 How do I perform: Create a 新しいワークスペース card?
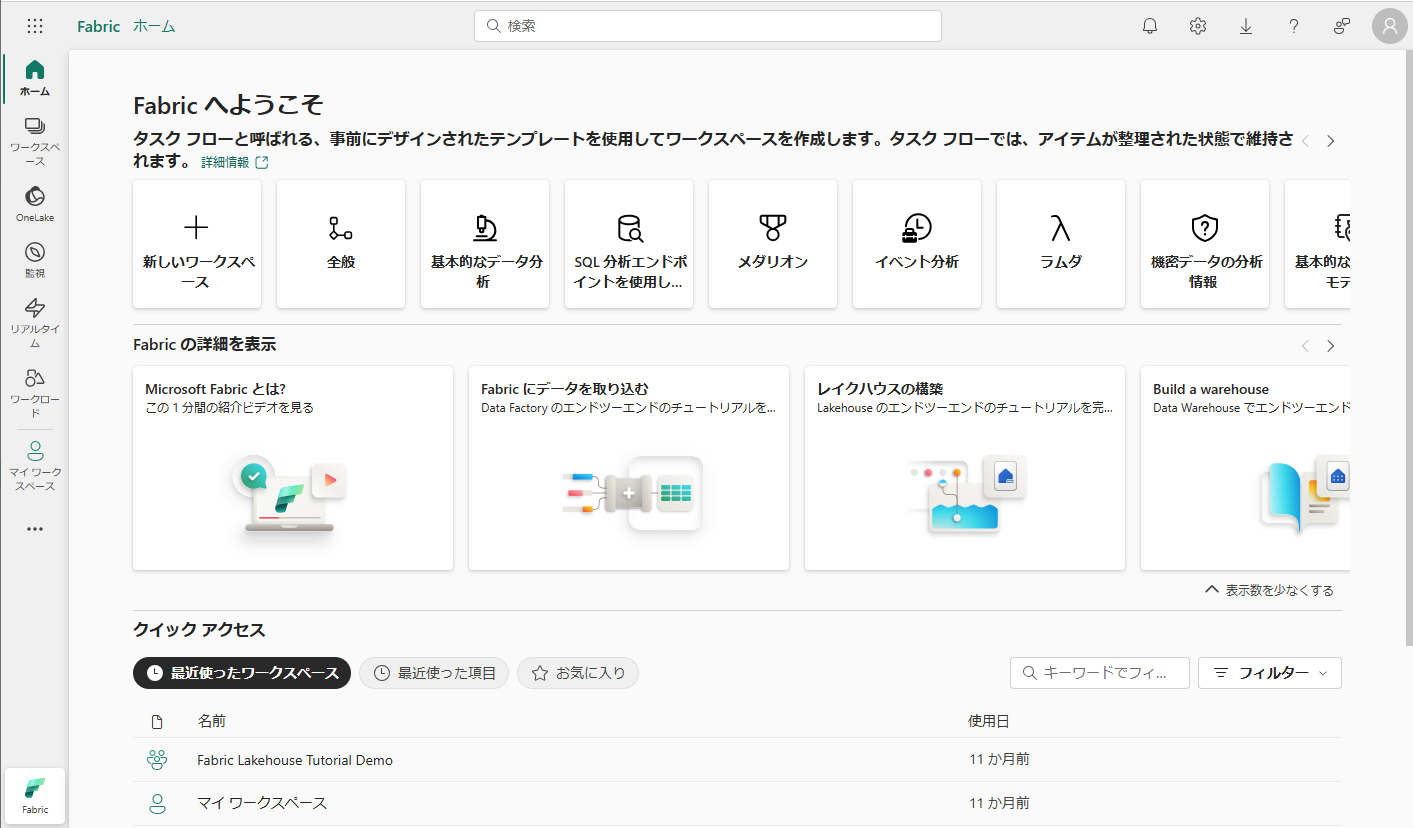tap(197, 244)
